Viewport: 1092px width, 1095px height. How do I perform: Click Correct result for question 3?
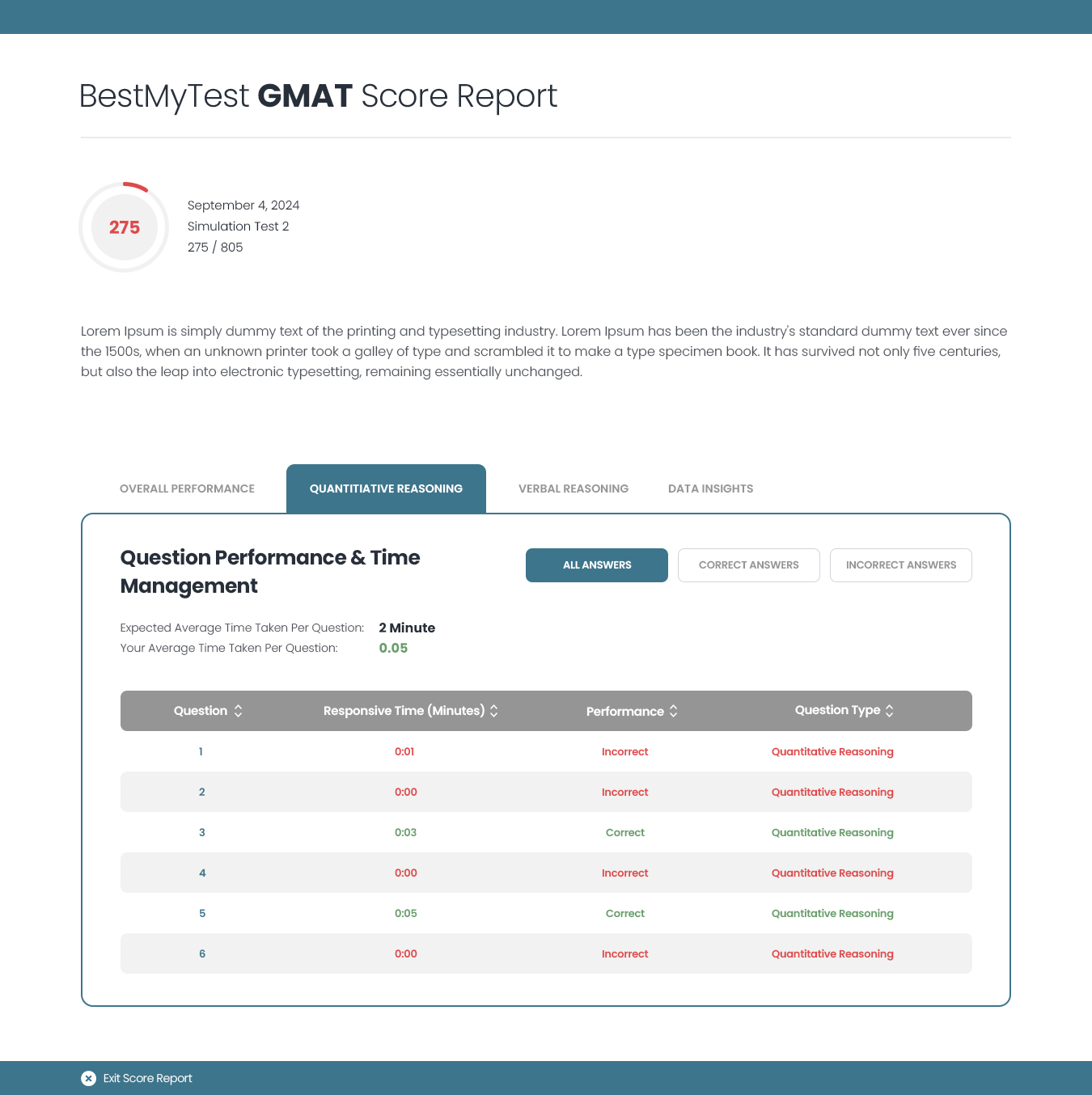pyautogui.click(x=625, y=832)
